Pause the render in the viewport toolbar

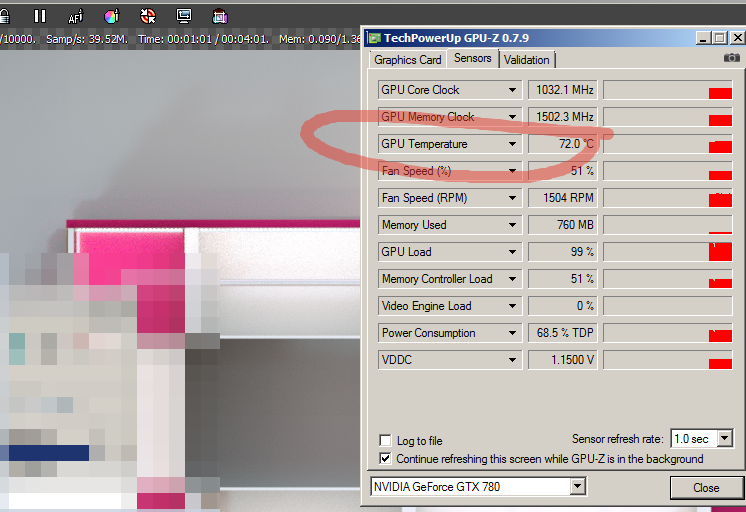tap(40, 16)
